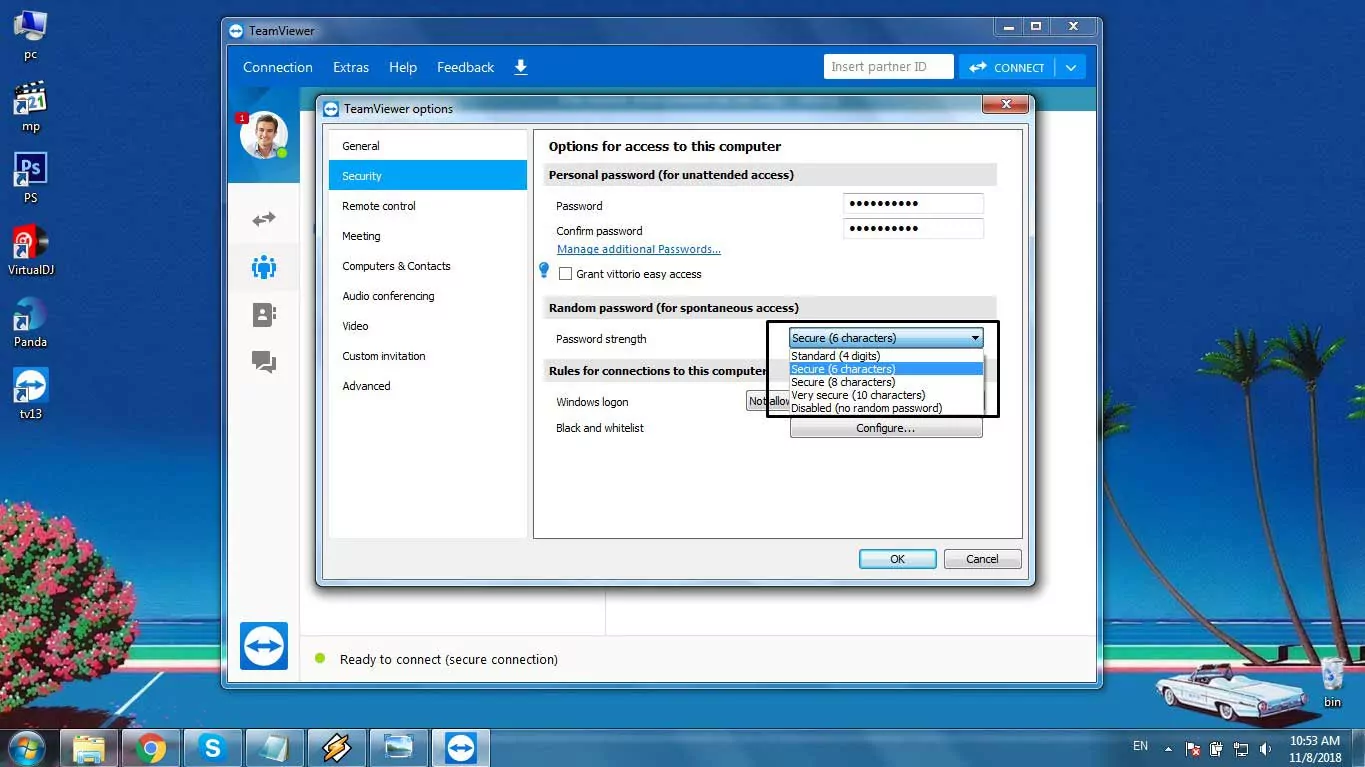Click the Feedback menu item
The image size is (1365, 767).
point(466,67)
